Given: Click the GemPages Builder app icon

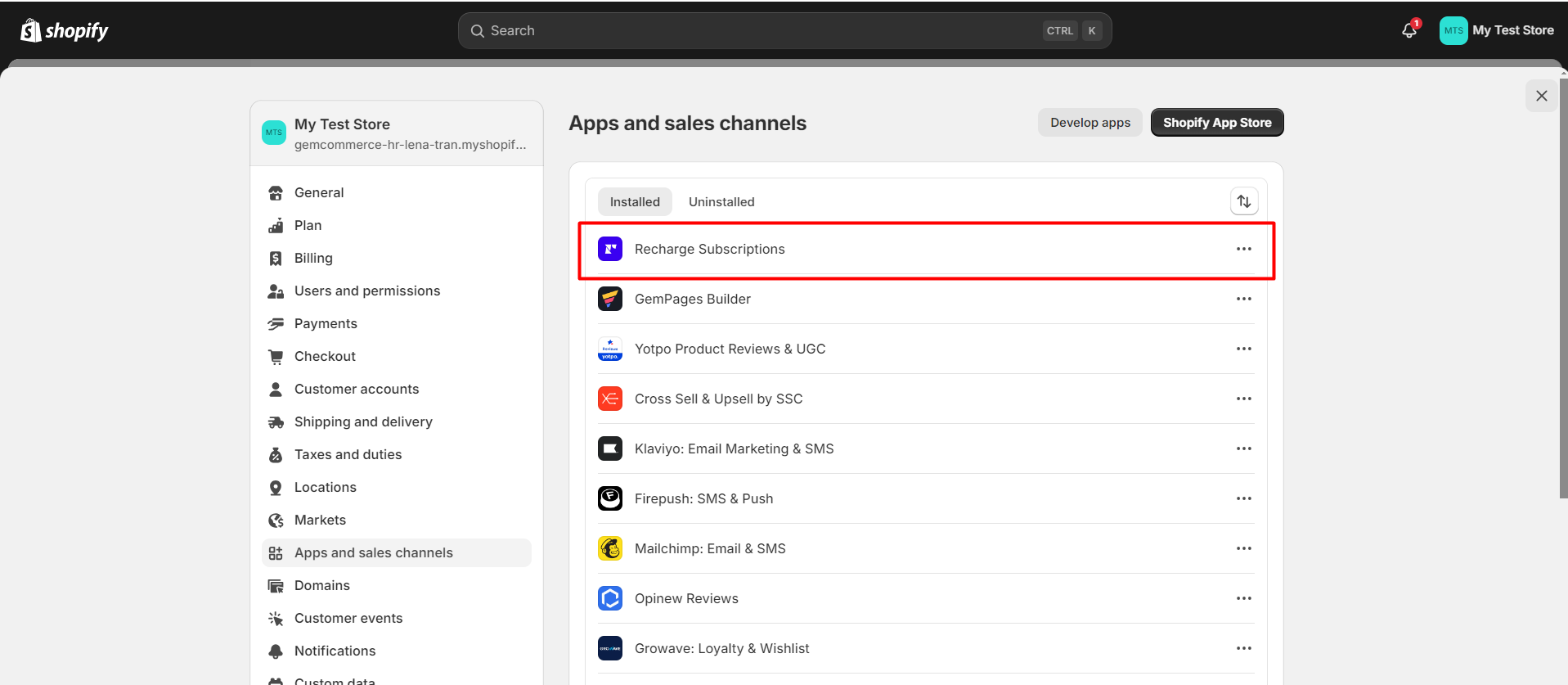Looking at the screenshot, I should (610, 299).
